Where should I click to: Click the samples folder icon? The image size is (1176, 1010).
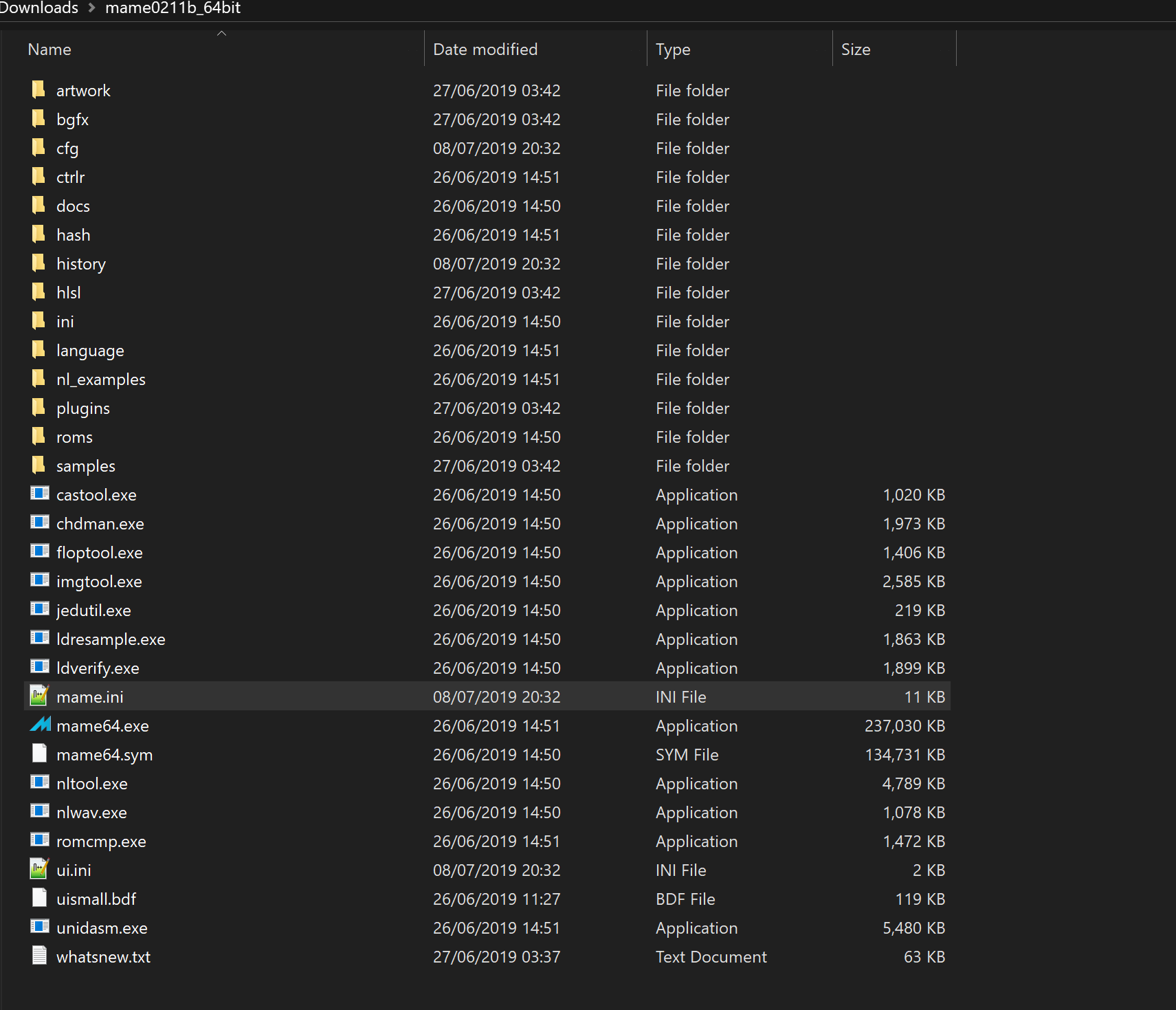click(x=38, y=465)
